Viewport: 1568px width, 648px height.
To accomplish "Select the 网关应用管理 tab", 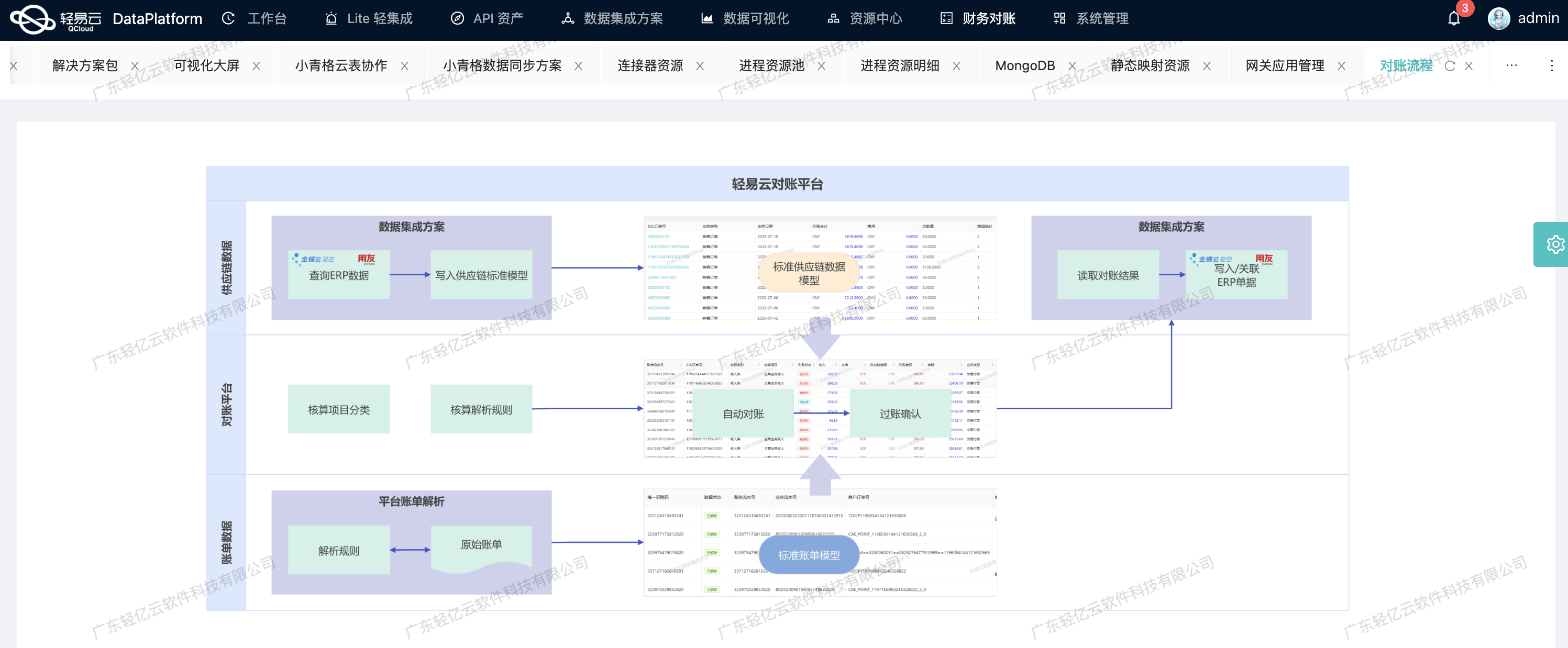I will tap(1284, 66).
